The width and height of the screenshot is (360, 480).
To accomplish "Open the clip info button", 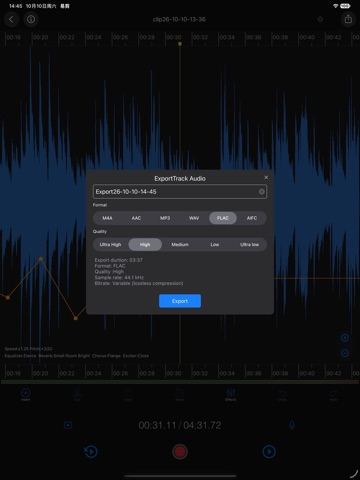I will (31, 19).
